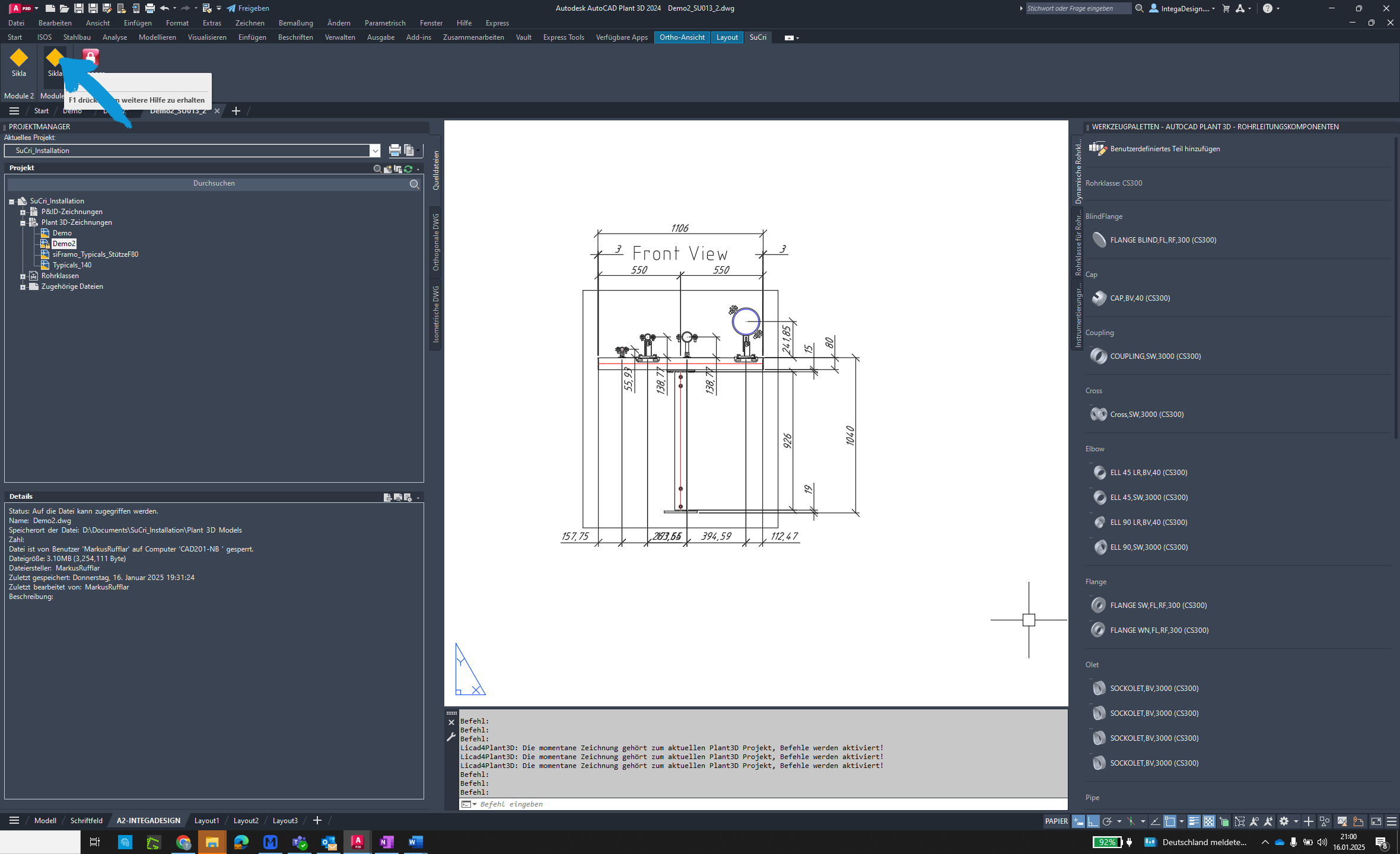Select ELL 45 LR,BV,40 (CS300) tool
This screenshot has height=854, width=1400.
(1140, 473)
